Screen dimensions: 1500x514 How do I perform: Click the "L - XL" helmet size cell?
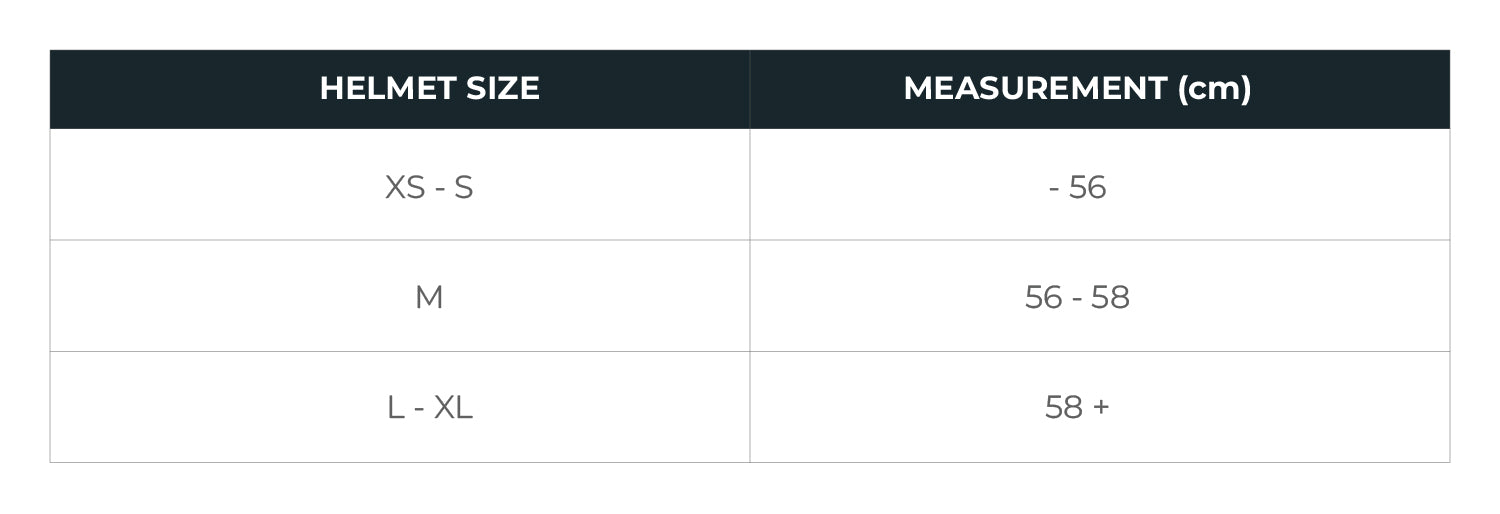point(429,407)
